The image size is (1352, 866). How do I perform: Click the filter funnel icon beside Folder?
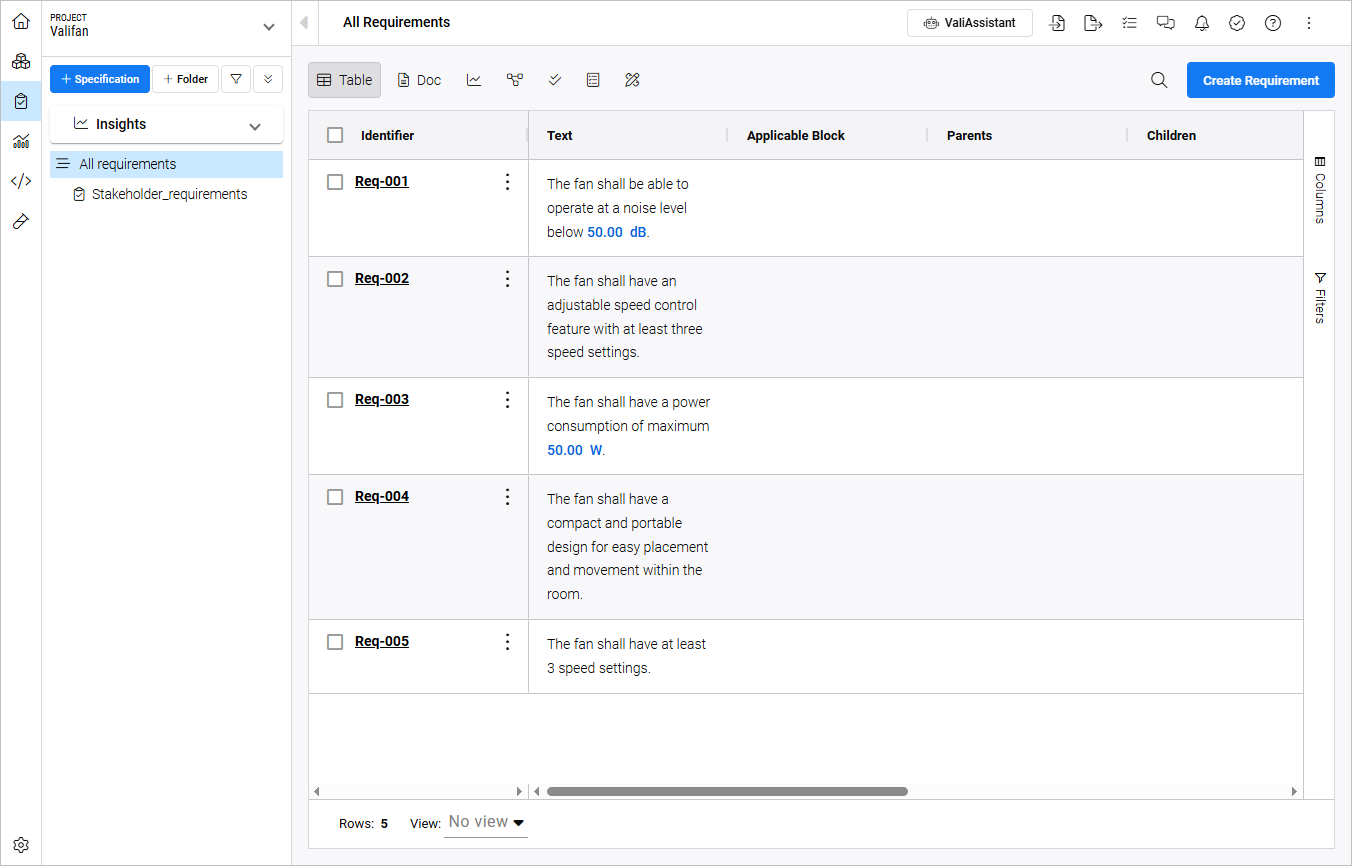click(235, 79)
